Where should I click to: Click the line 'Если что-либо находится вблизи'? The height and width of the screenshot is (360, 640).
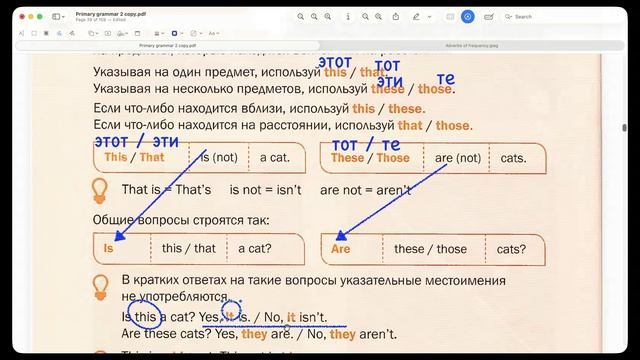pyautogui.click(x=259, y=109)
